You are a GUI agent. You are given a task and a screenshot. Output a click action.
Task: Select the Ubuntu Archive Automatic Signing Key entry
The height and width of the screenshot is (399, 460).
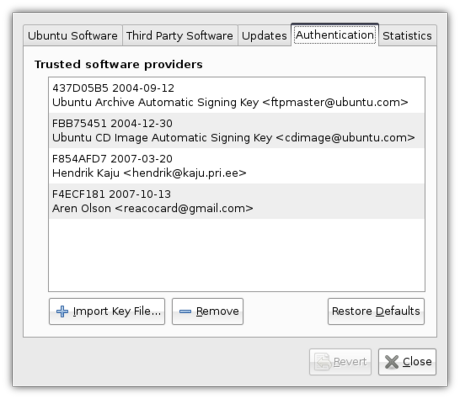237,95
